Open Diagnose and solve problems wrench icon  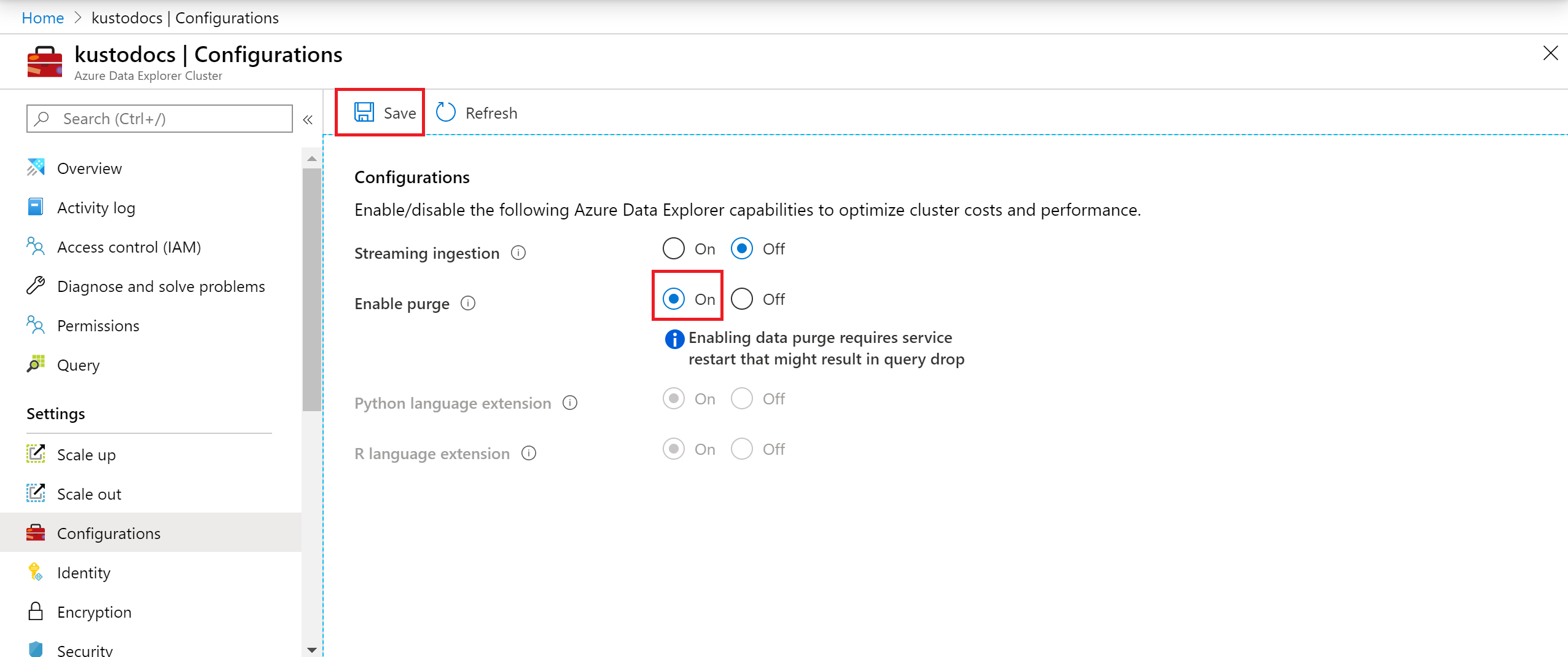click(36, 286)
